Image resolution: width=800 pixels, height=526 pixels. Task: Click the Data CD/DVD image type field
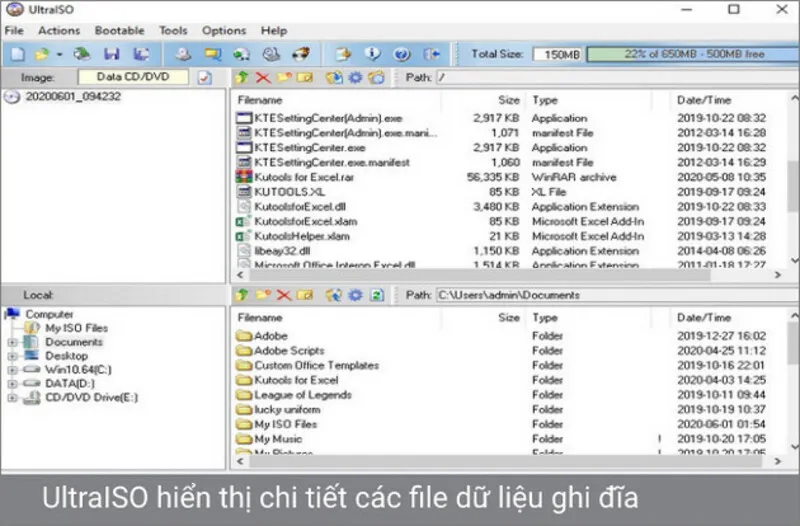[x=133, y=77]
